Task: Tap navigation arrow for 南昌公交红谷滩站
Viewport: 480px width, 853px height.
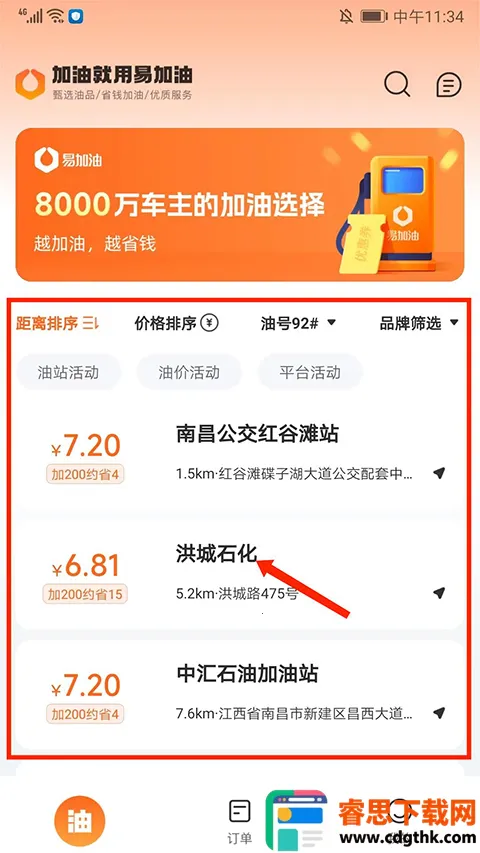Action: click(x=439, y=473)
